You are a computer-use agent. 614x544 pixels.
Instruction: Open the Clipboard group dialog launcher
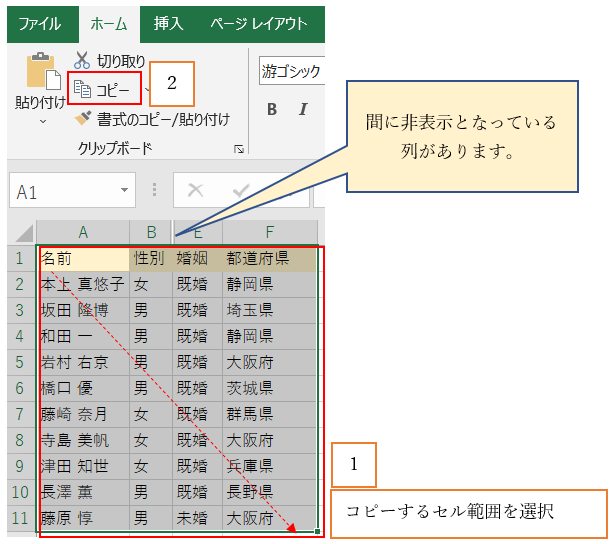(239, 149)
